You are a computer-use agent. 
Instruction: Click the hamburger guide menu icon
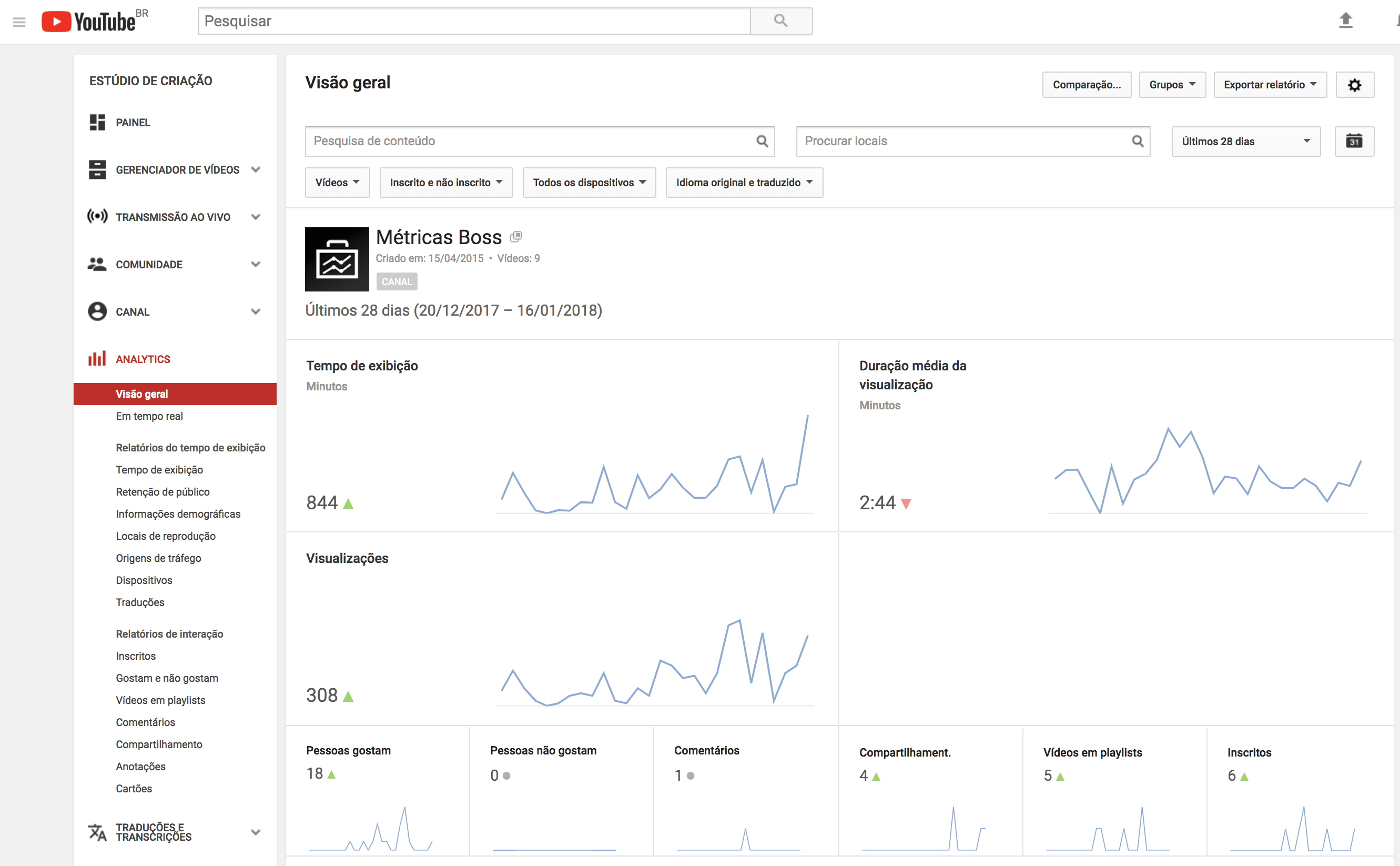tap(19, 22)
